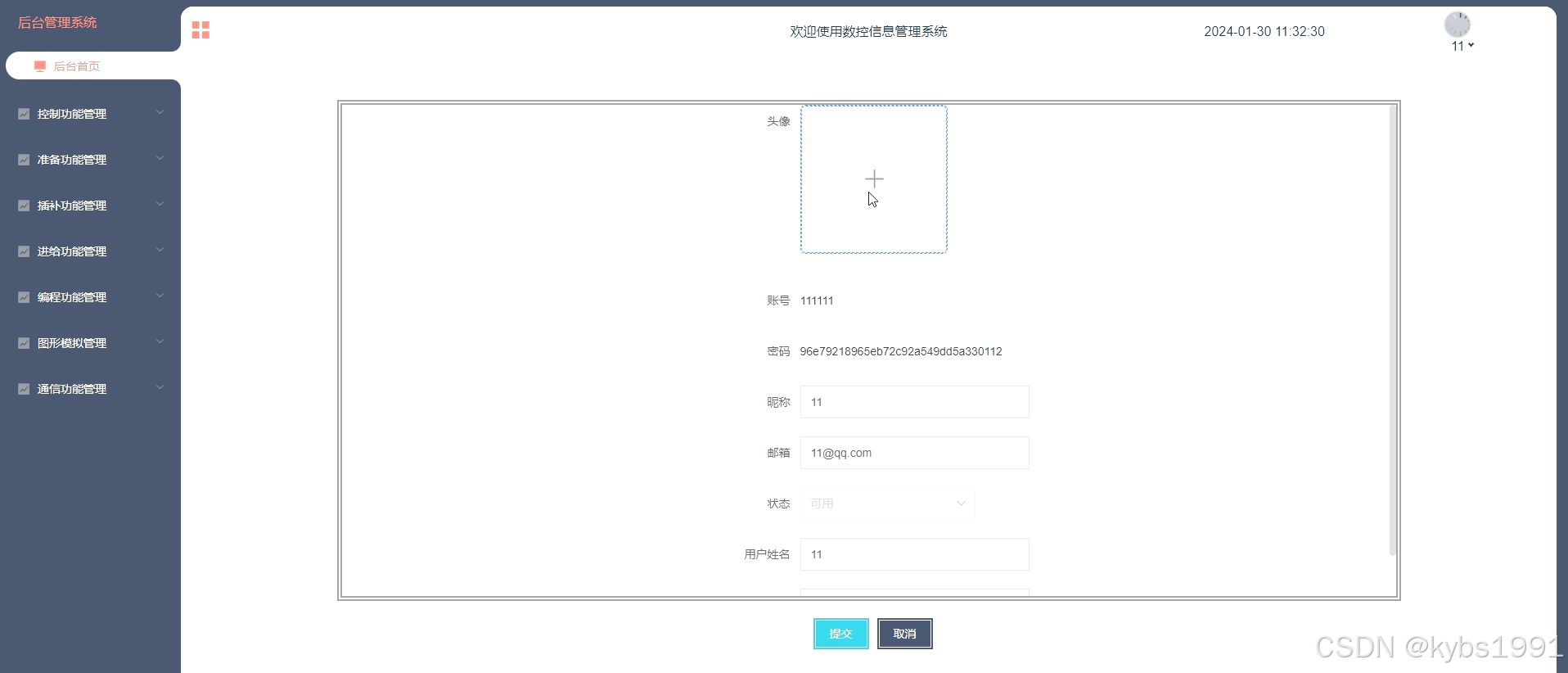Open 准备功能管理 menu label
The image size is (1568, 673).
click(x=72, y=160)
